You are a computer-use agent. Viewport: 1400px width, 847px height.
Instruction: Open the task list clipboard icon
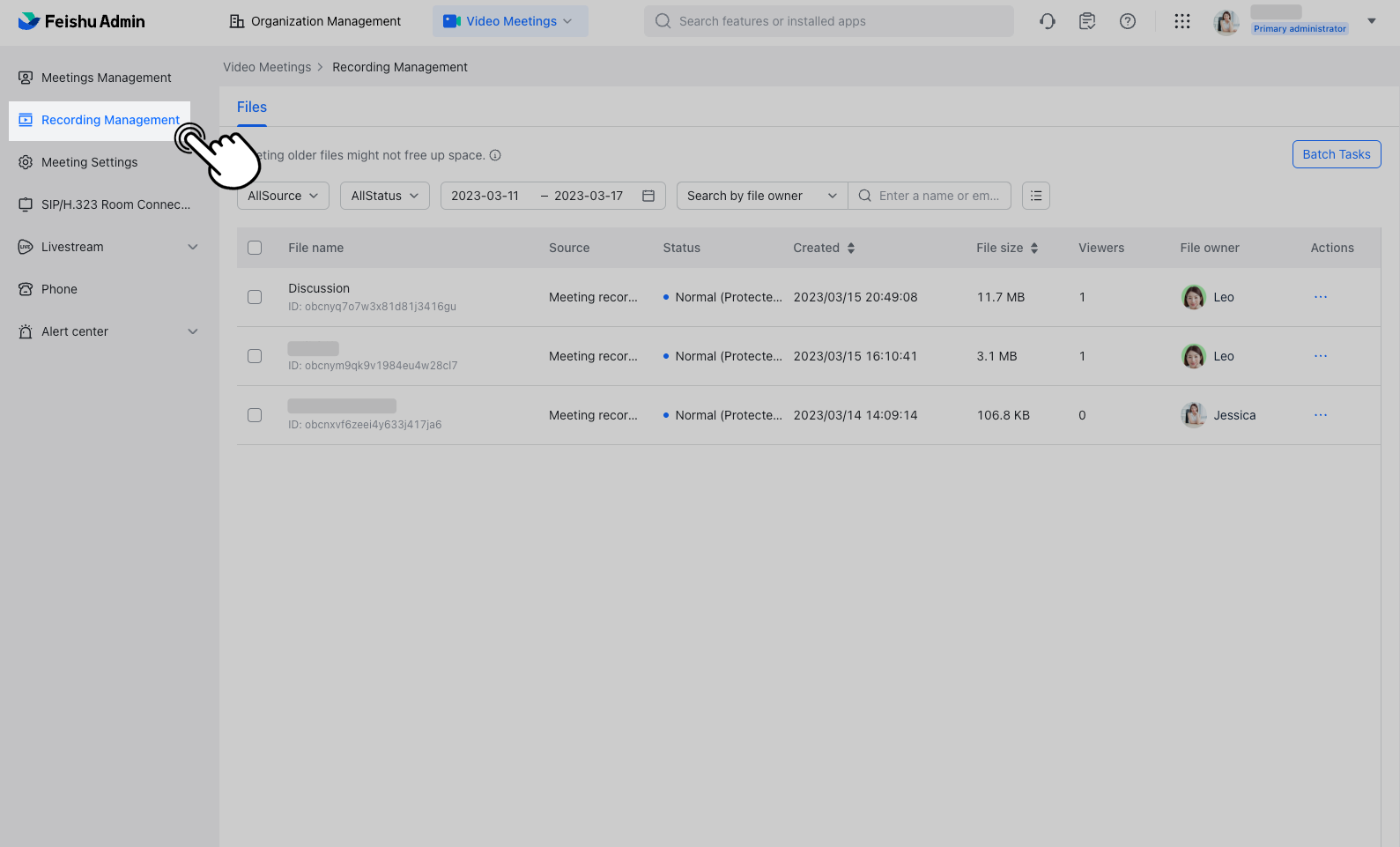[x=1087, y=21]
